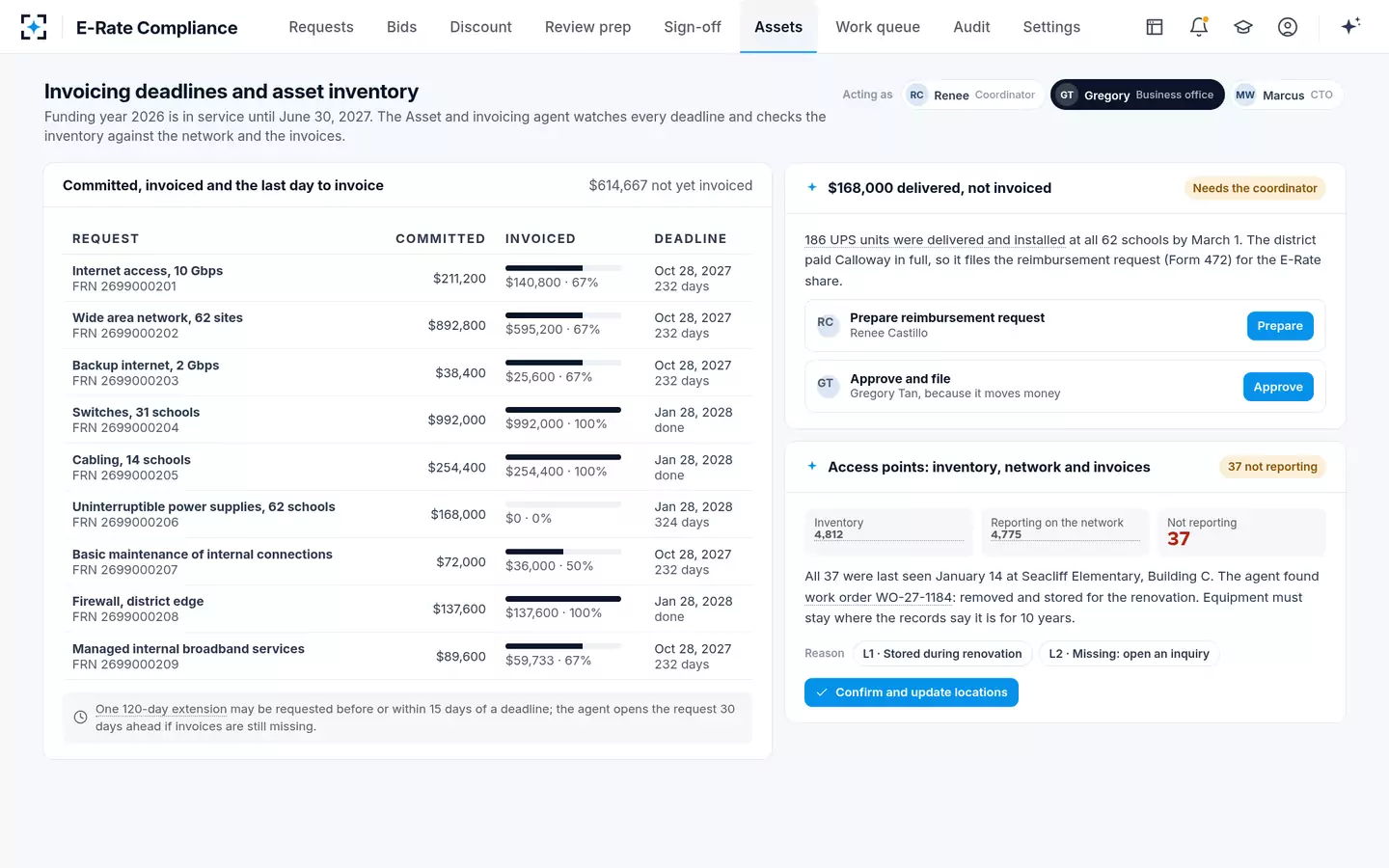1389x868 pixels.
Task: Open the work order WO-27-1184 link
Action: [x=879, y=597]
